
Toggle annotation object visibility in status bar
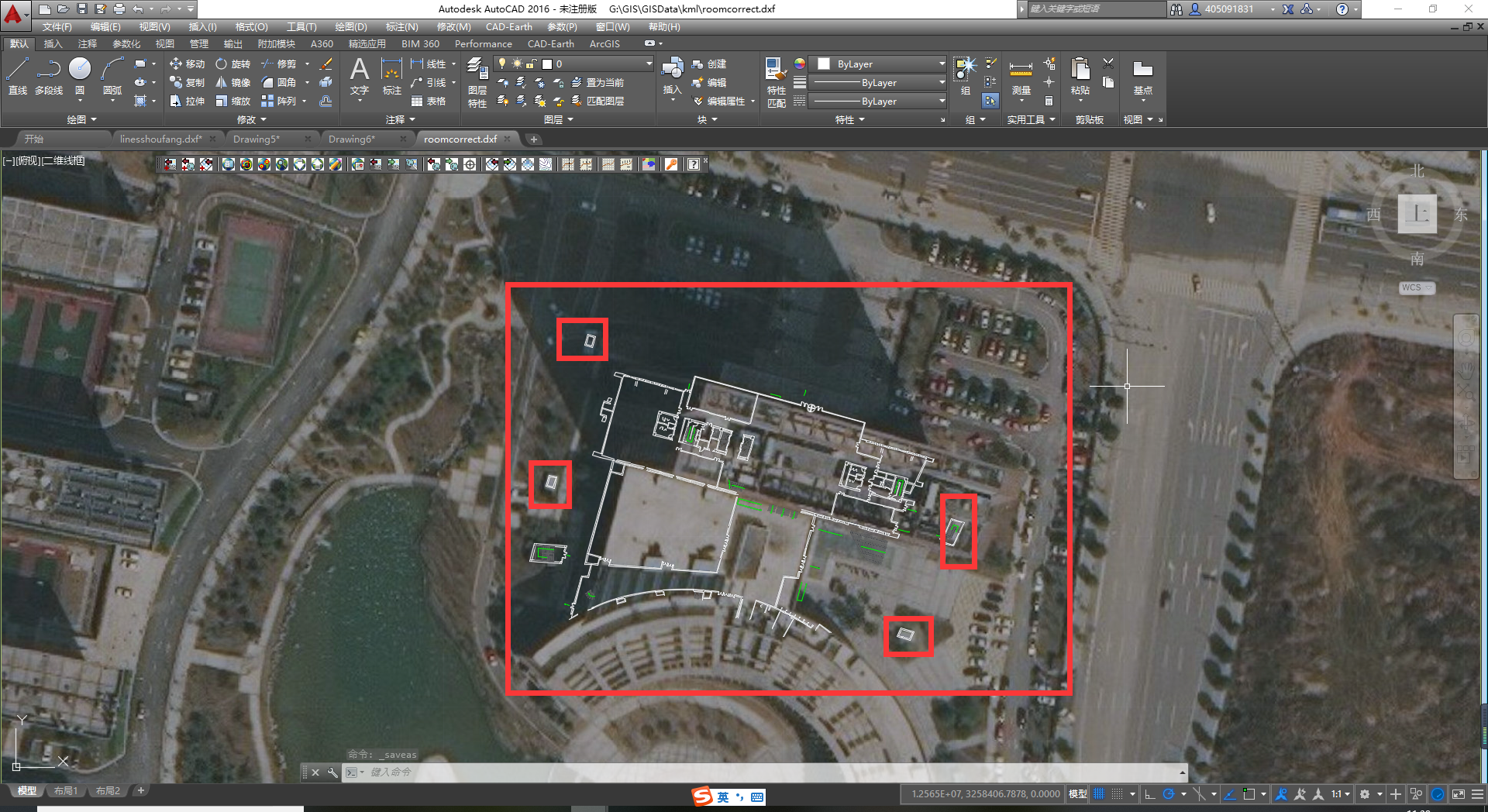coord(1282,794)
